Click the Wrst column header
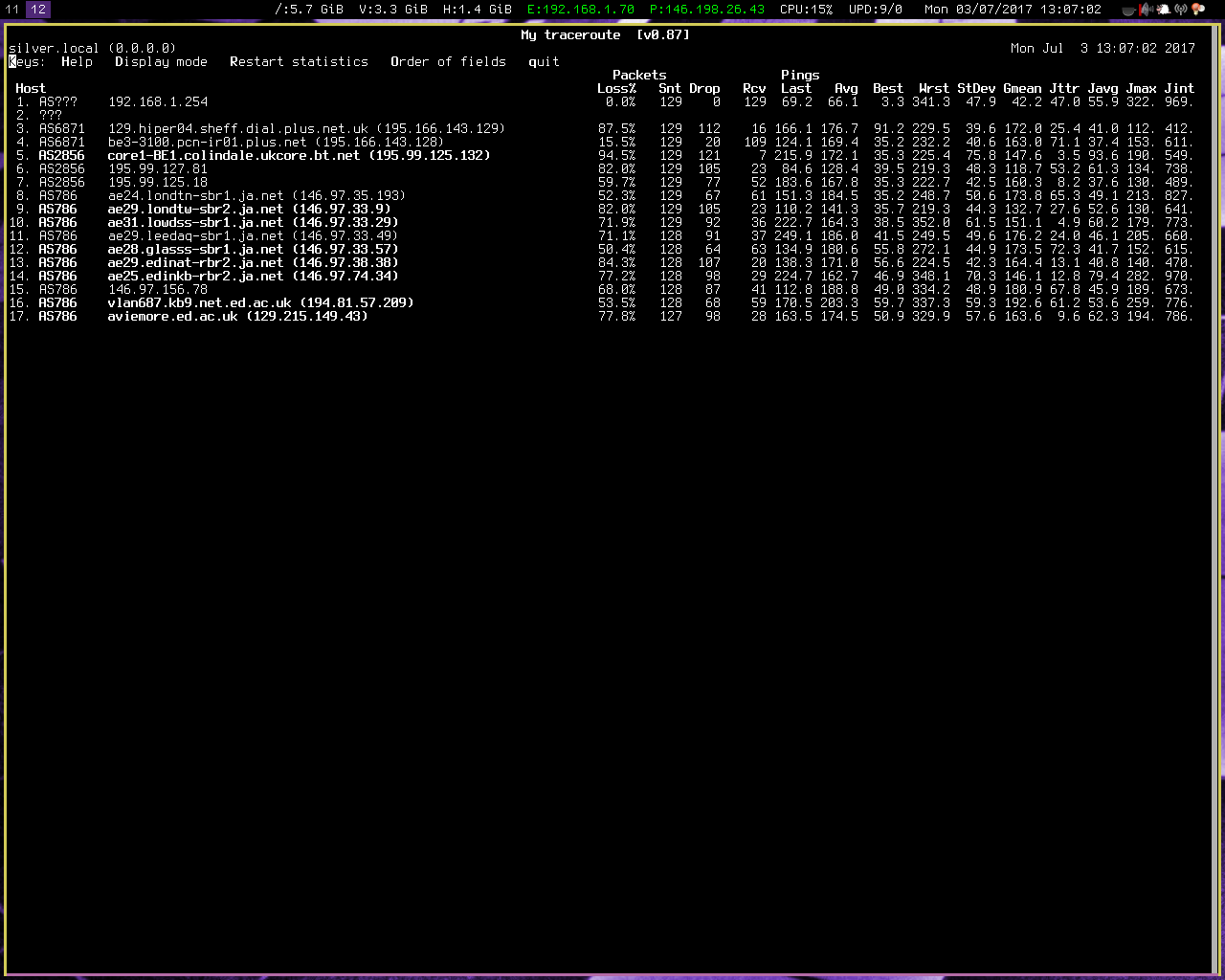This screenshot has height=980, width=1225. [934, 88]
